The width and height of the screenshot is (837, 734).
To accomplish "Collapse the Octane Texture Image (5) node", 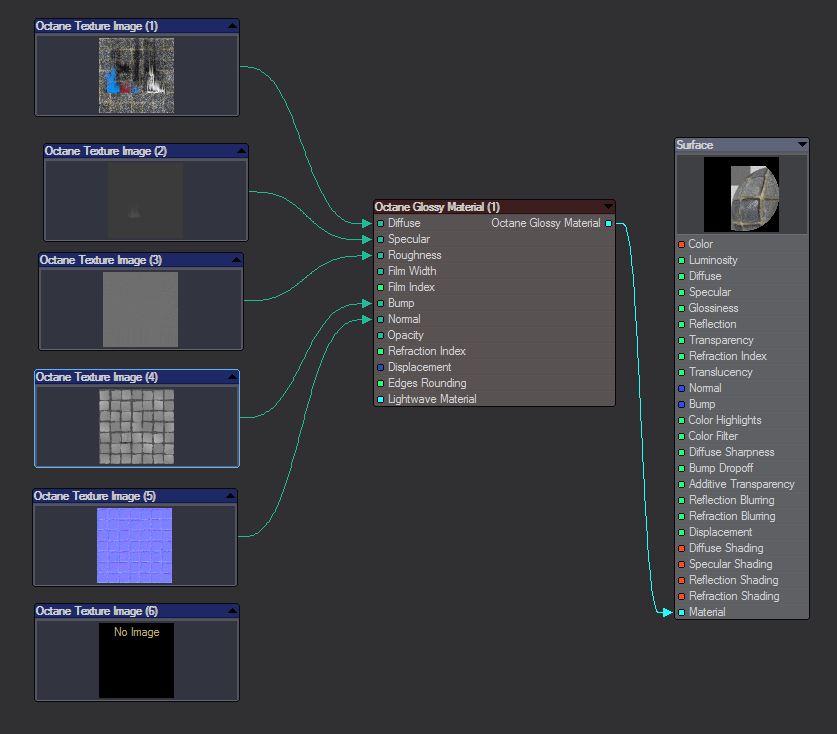I will (x=230, y=496).
